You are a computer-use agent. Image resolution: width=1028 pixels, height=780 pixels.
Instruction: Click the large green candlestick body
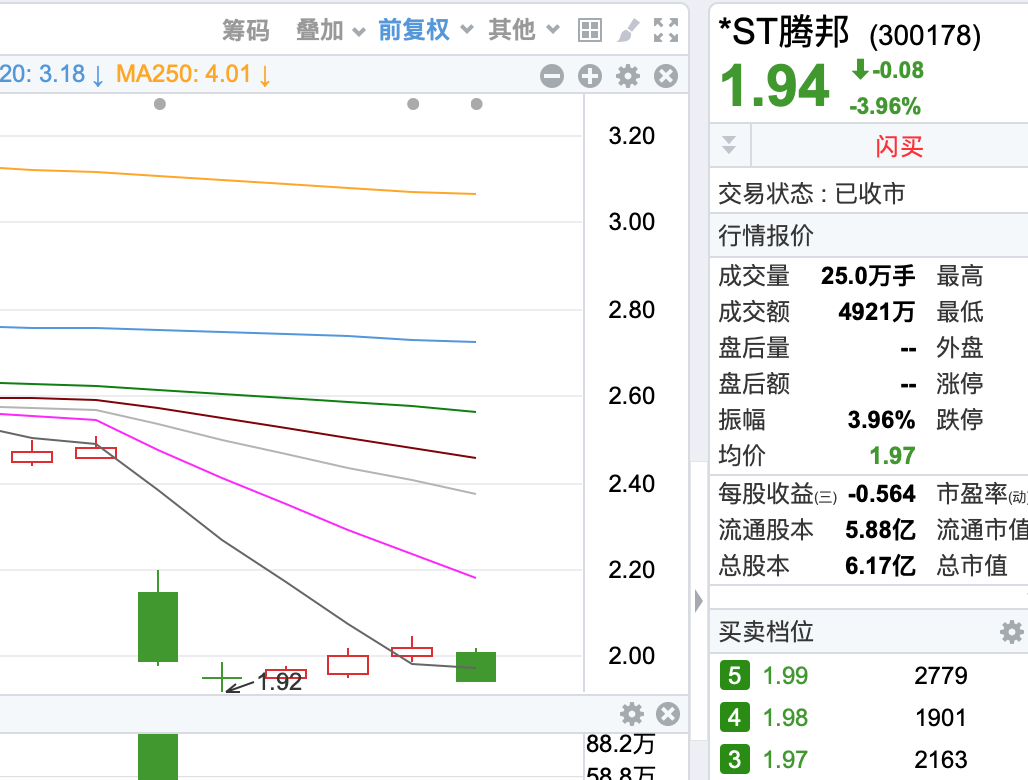[x=158, y=627]
